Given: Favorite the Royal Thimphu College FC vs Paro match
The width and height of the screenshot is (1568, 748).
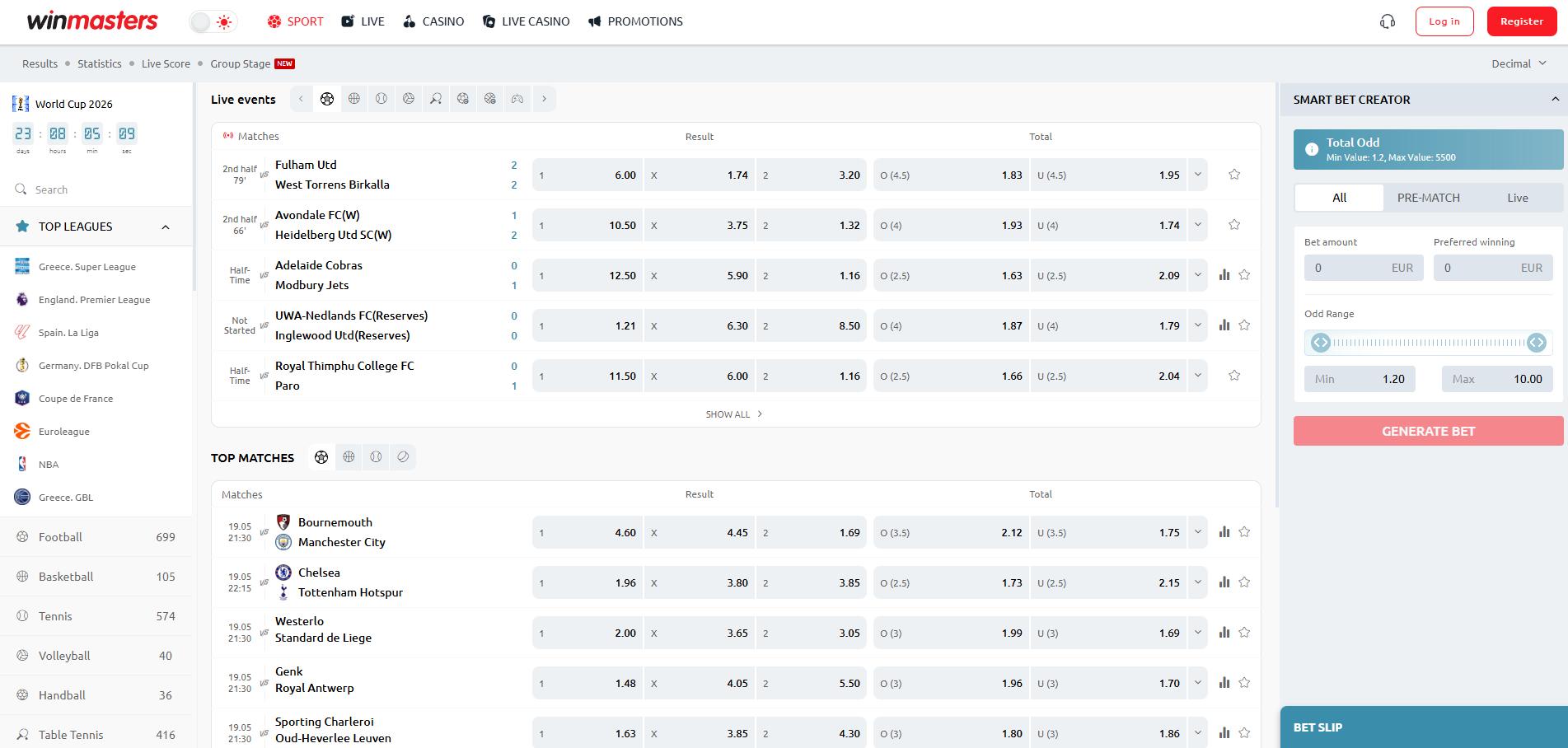Looking at the screenshot, I should click(1234, 376).
